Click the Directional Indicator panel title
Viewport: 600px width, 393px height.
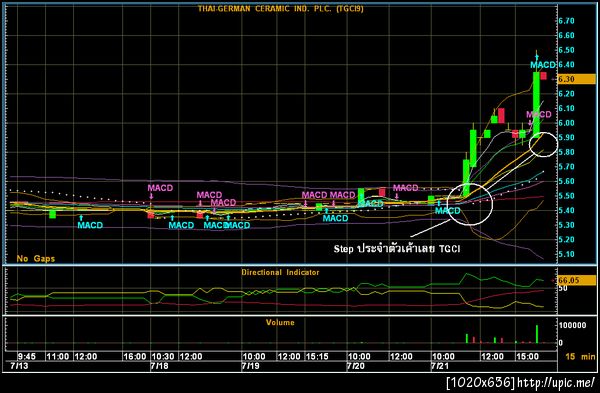(x=280, y=272)
